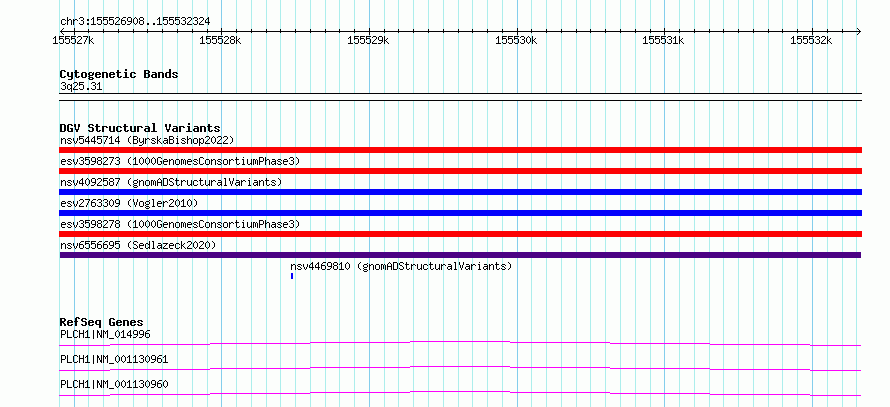Click the 3q25.31 cytogenetic band label
The width and height of the screenshot is (890, 407).
click(81, 87)
